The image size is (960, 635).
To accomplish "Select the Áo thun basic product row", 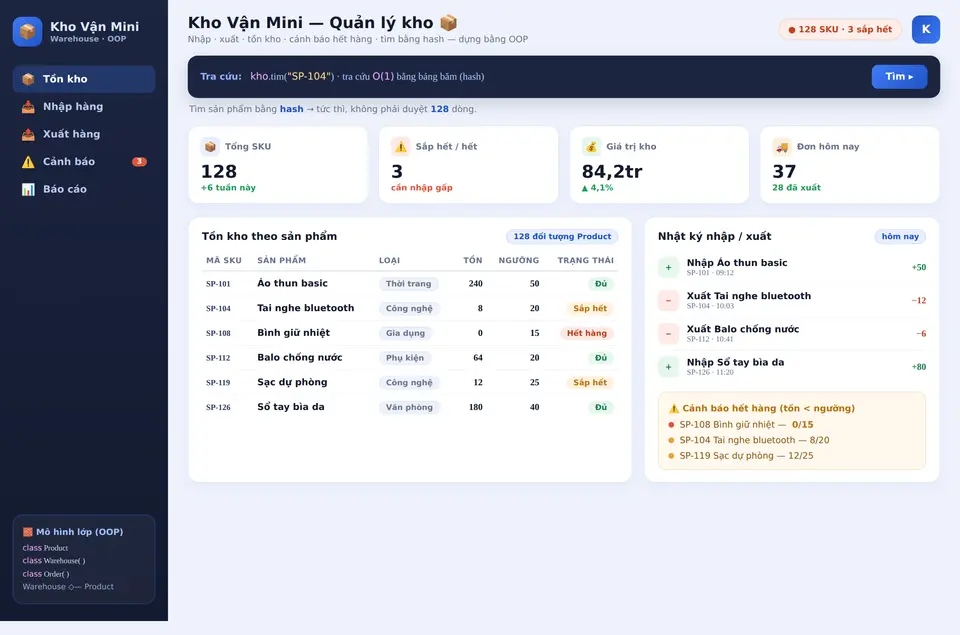I will coord(410,284).
